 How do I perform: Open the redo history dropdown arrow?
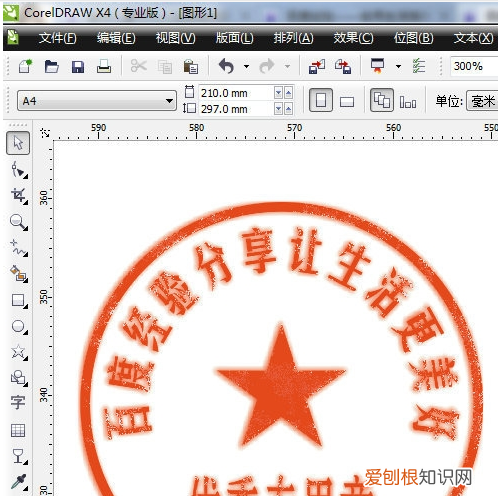[x=287, y=66]
